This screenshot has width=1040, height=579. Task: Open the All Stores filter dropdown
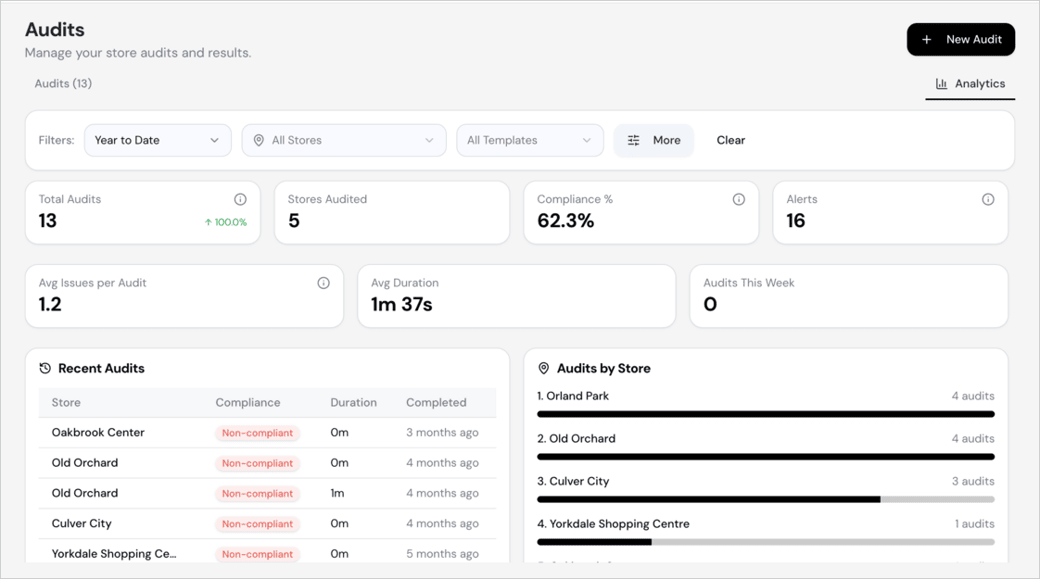(x=344, y=140)
